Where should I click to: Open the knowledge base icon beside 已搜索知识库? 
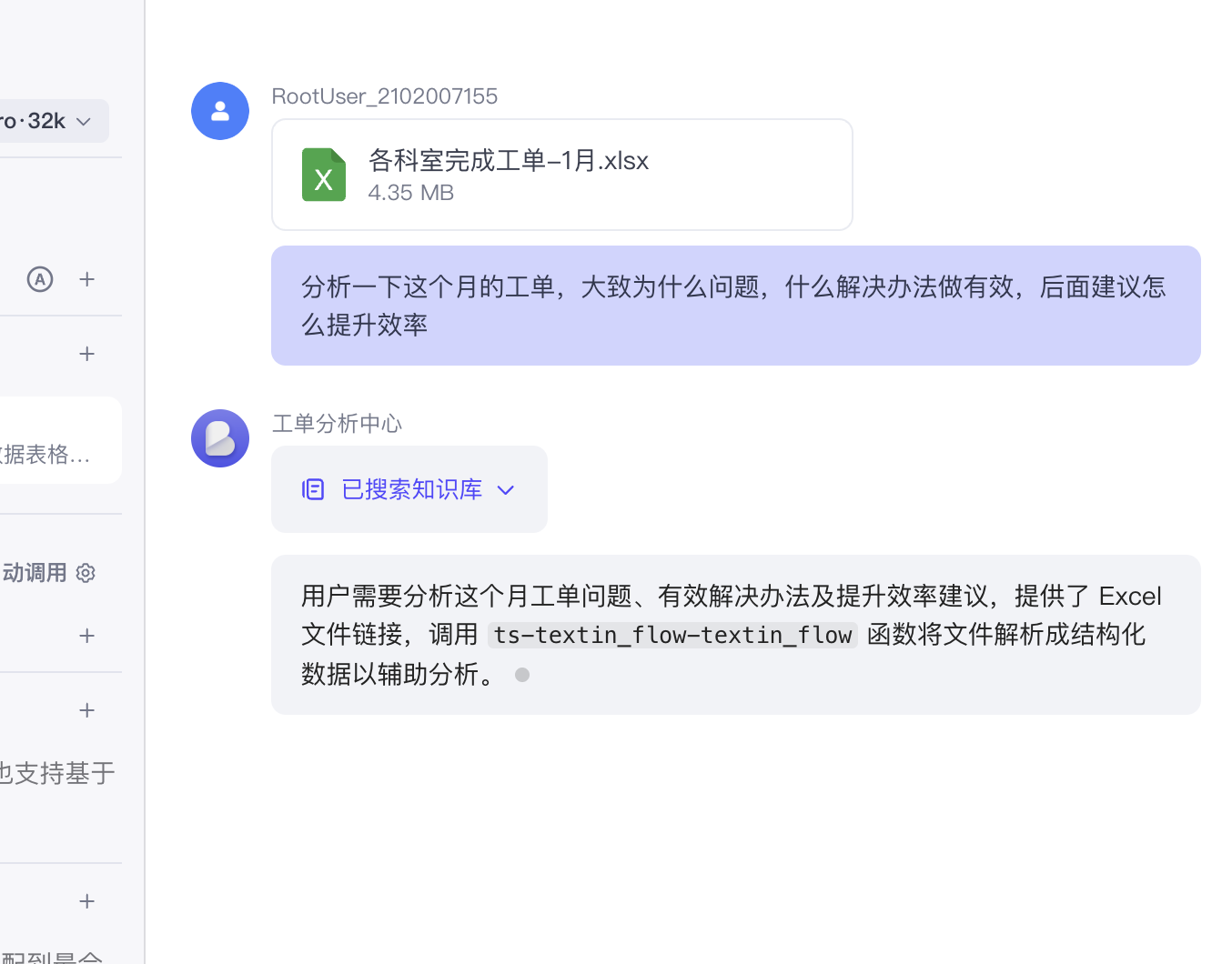coord(313,489)
